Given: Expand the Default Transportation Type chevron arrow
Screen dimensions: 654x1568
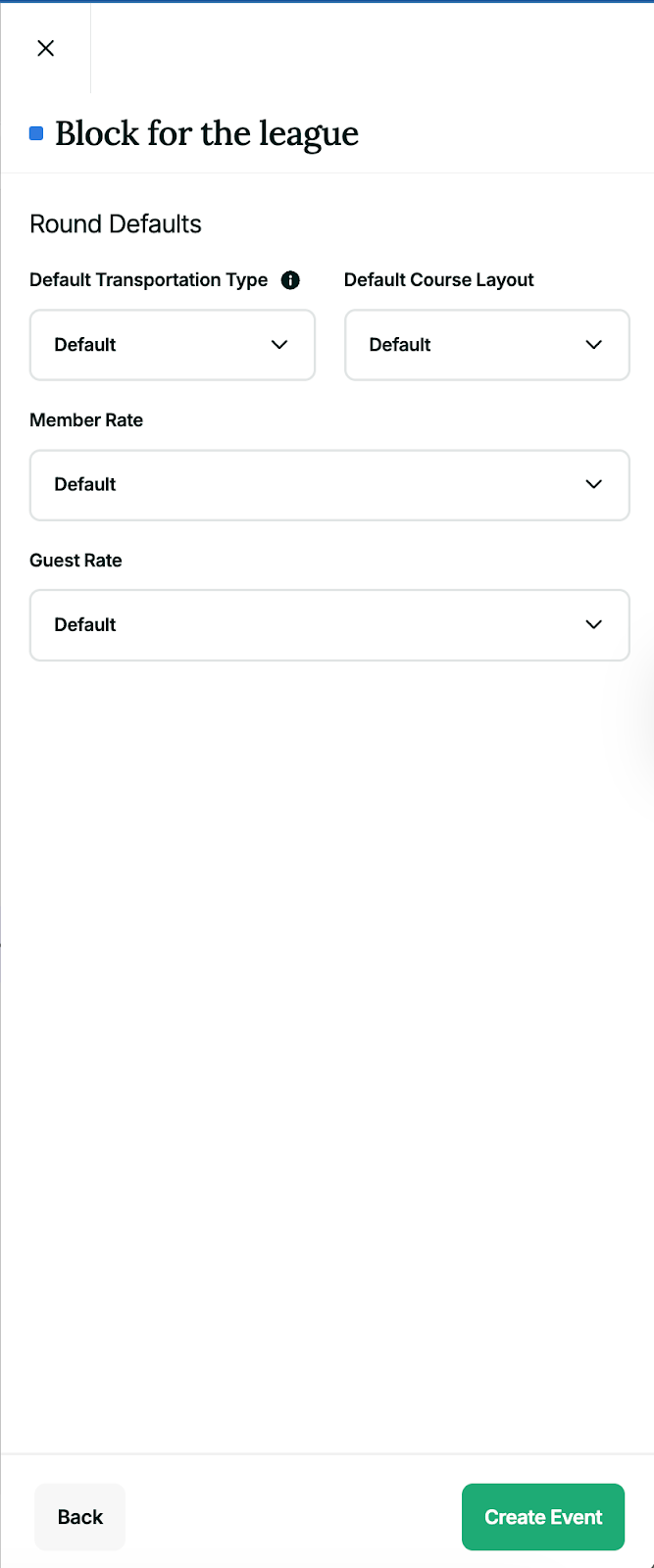Looking at the screenshot, I should pos(279,345).
